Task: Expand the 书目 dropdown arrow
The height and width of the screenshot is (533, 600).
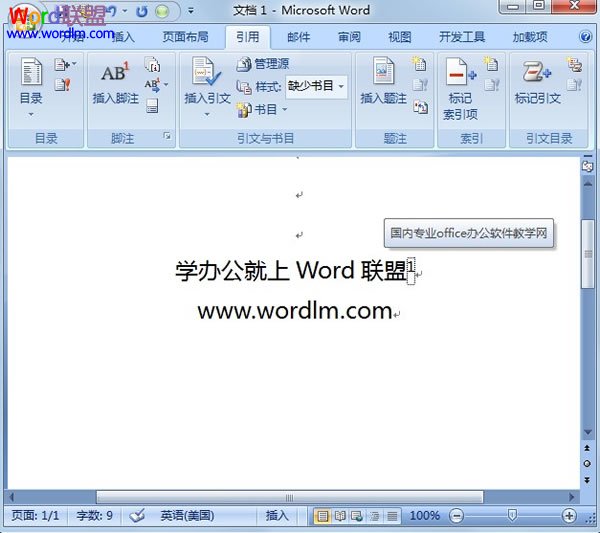Action: (285, 110)
